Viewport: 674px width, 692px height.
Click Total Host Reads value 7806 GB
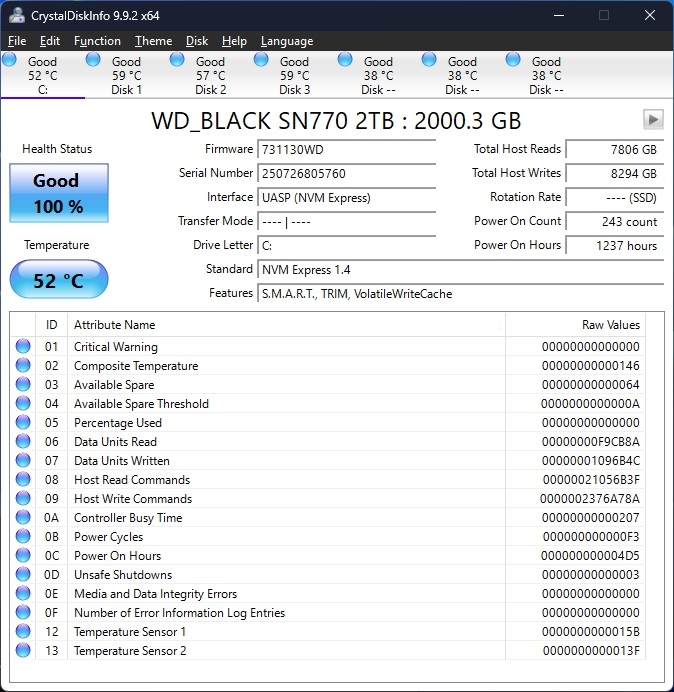[615, 150]
